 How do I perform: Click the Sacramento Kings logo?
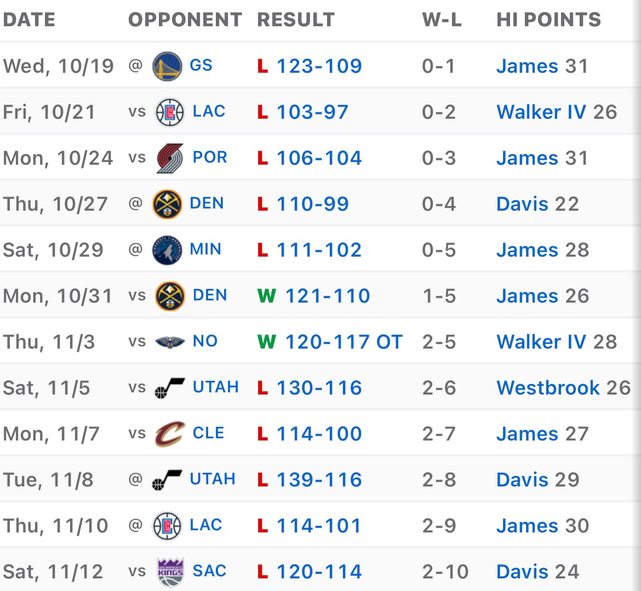point(170,572)
